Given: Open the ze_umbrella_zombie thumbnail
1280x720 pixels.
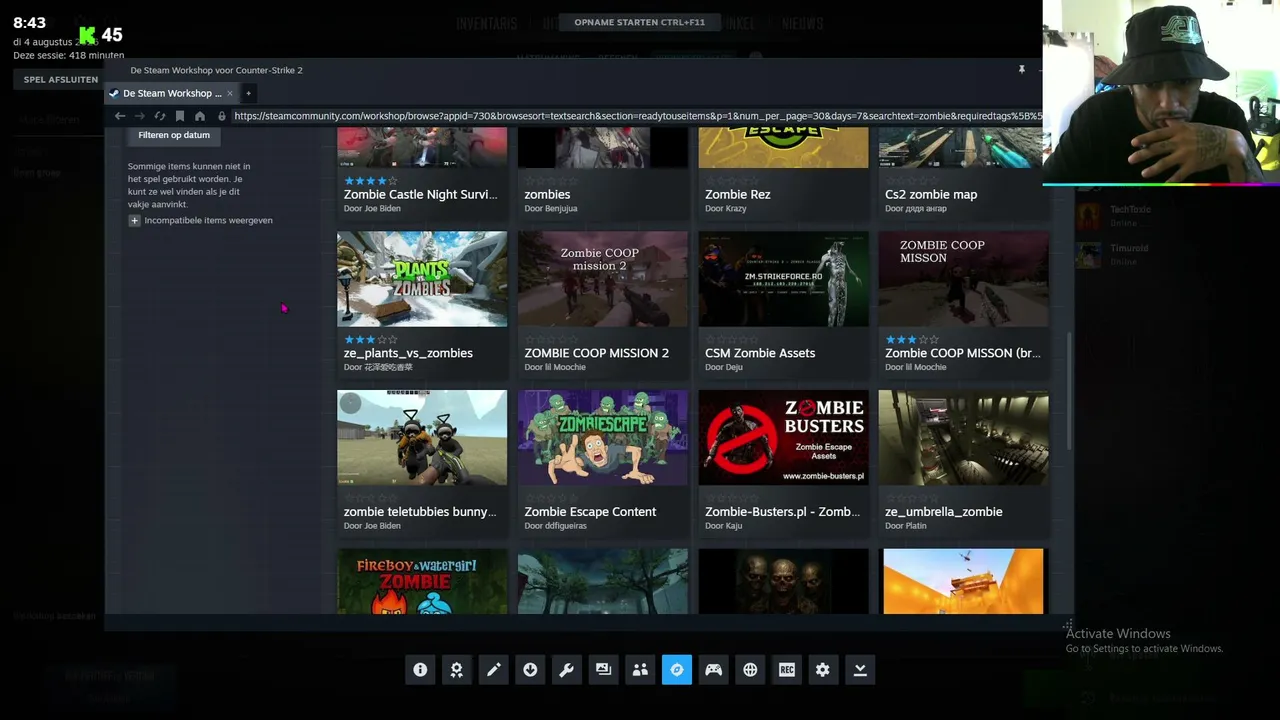Looking at the screenshot, I should [x=964, y=437].
